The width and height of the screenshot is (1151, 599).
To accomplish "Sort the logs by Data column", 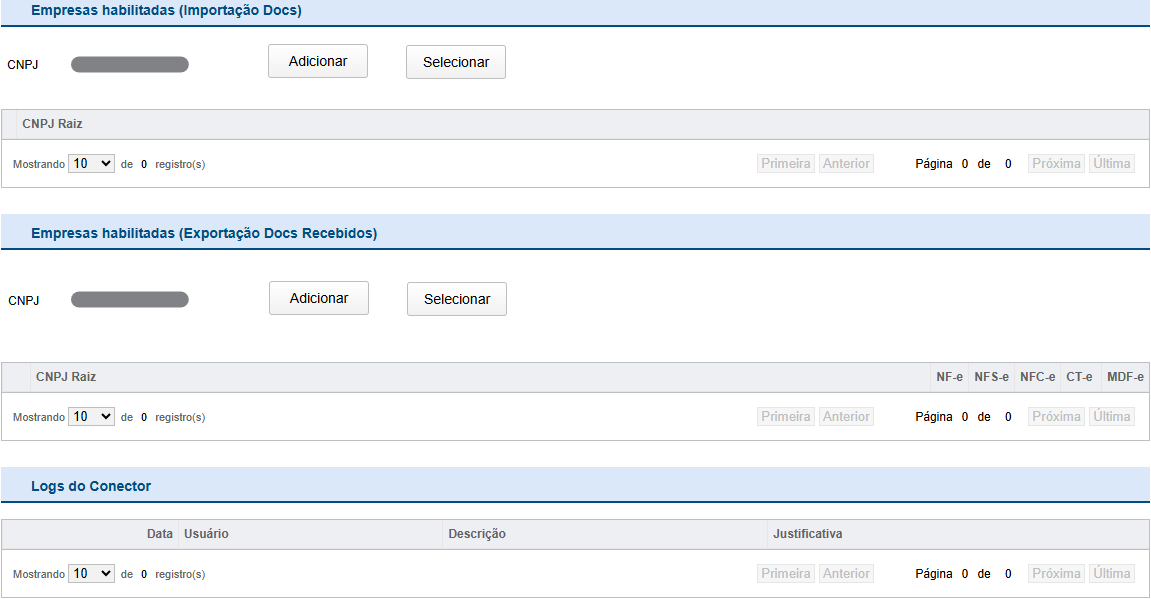I will 159,534.
